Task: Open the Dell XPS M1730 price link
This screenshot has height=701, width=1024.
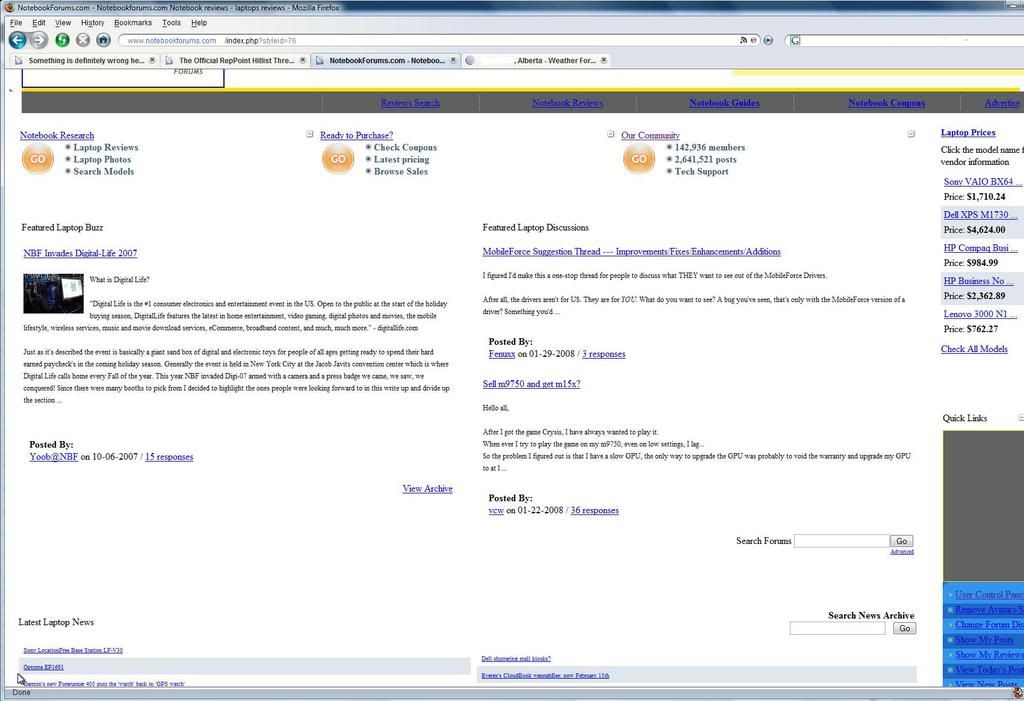Action: 980,214
